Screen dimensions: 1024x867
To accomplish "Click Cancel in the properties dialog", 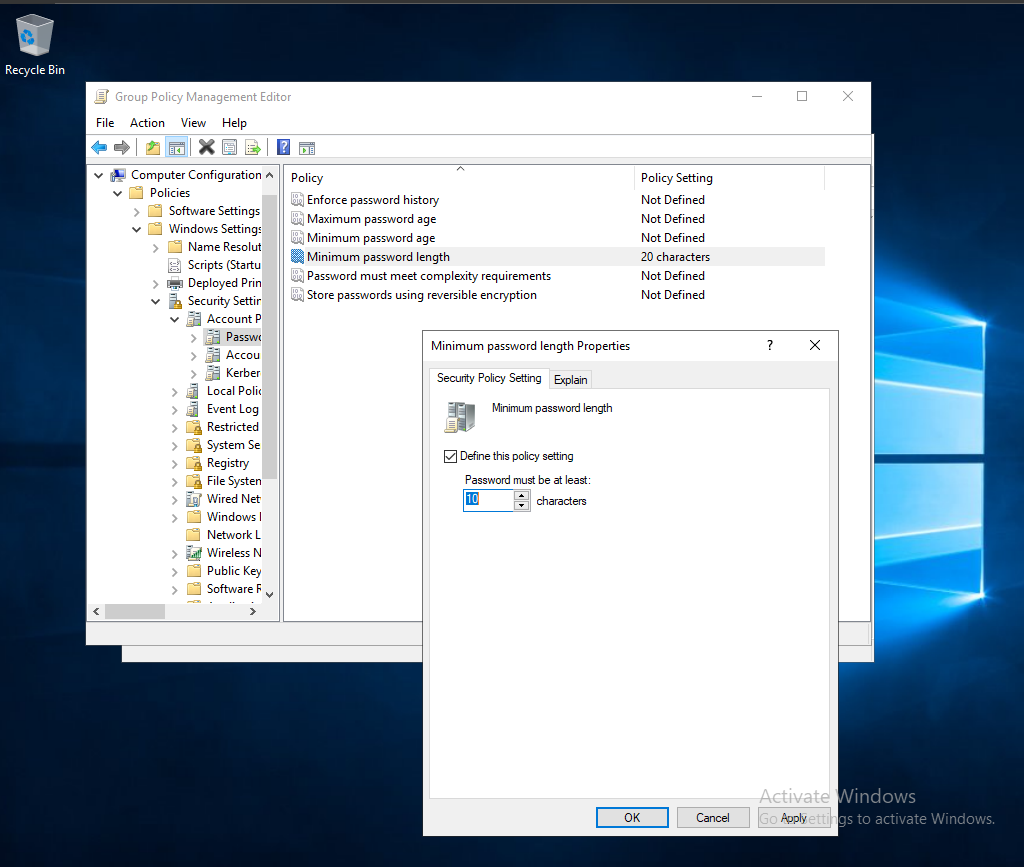I will 712,817.
